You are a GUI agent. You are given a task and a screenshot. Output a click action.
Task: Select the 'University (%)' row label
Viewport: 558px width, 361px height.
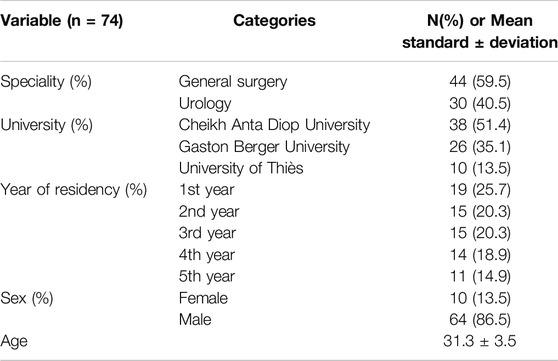[x=46, y=125]
